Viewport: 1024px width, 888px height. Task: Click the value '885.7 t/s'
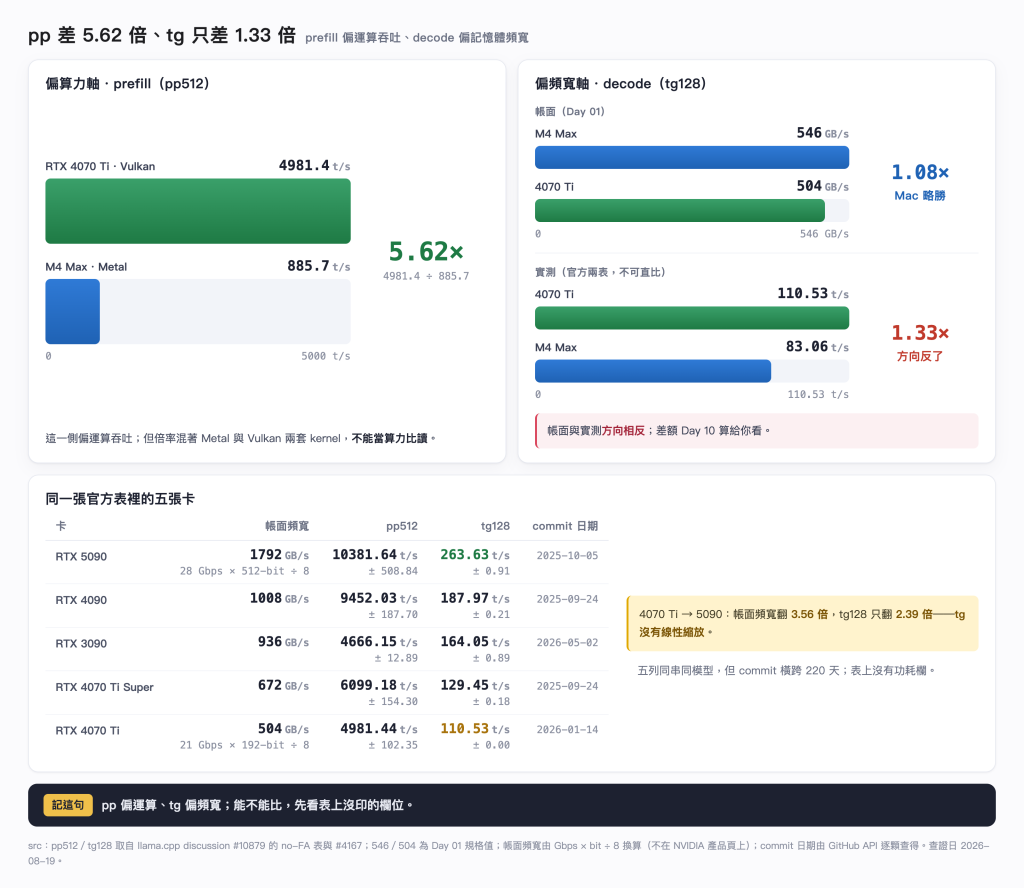tap(319, 266)
